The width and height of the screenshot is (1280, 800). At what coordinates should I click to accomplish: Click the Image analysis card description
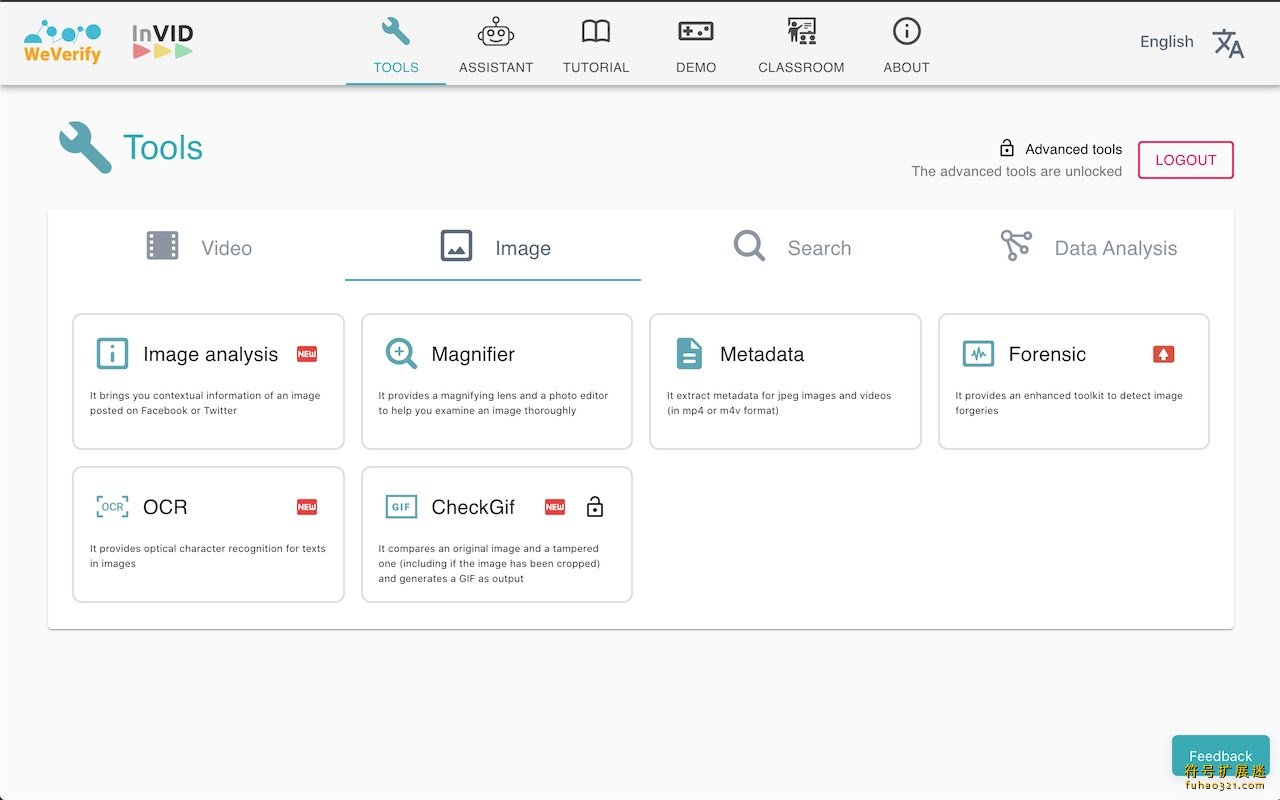pos(205,403)
